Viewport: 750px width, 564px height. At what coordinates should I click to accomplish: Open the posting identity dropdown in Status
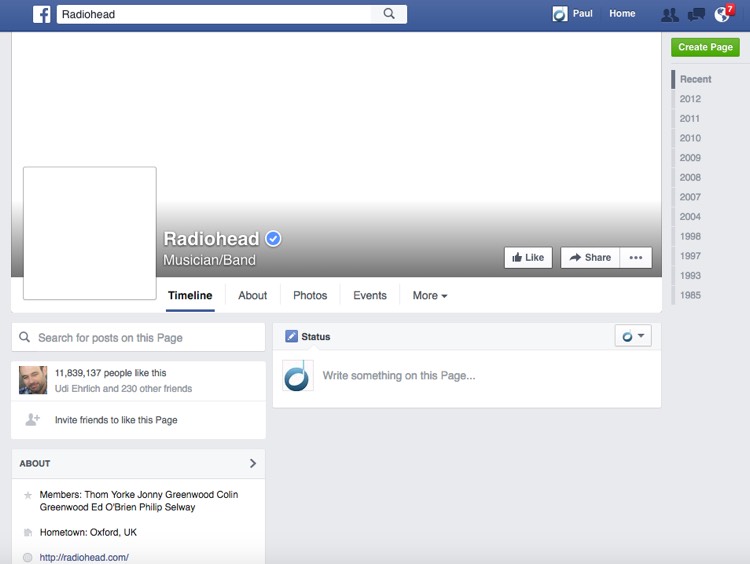[x=633, y=336]
